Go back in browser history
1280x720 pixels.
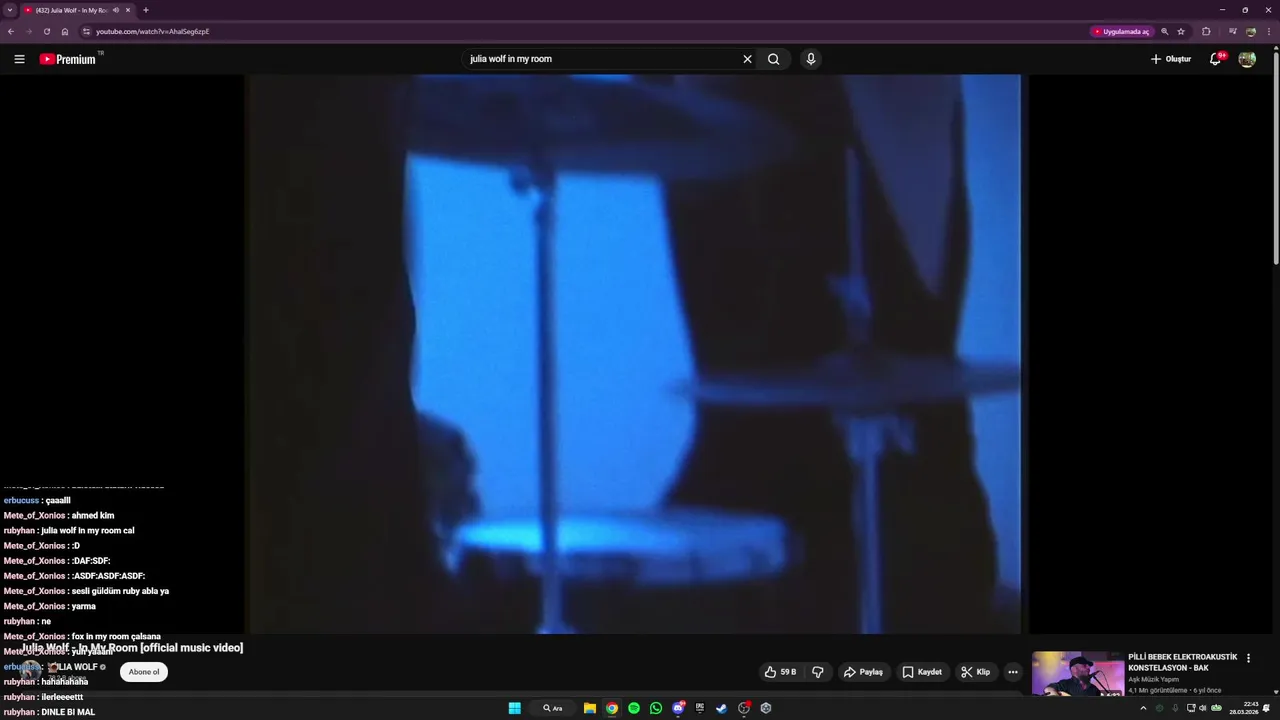(11, 31)
